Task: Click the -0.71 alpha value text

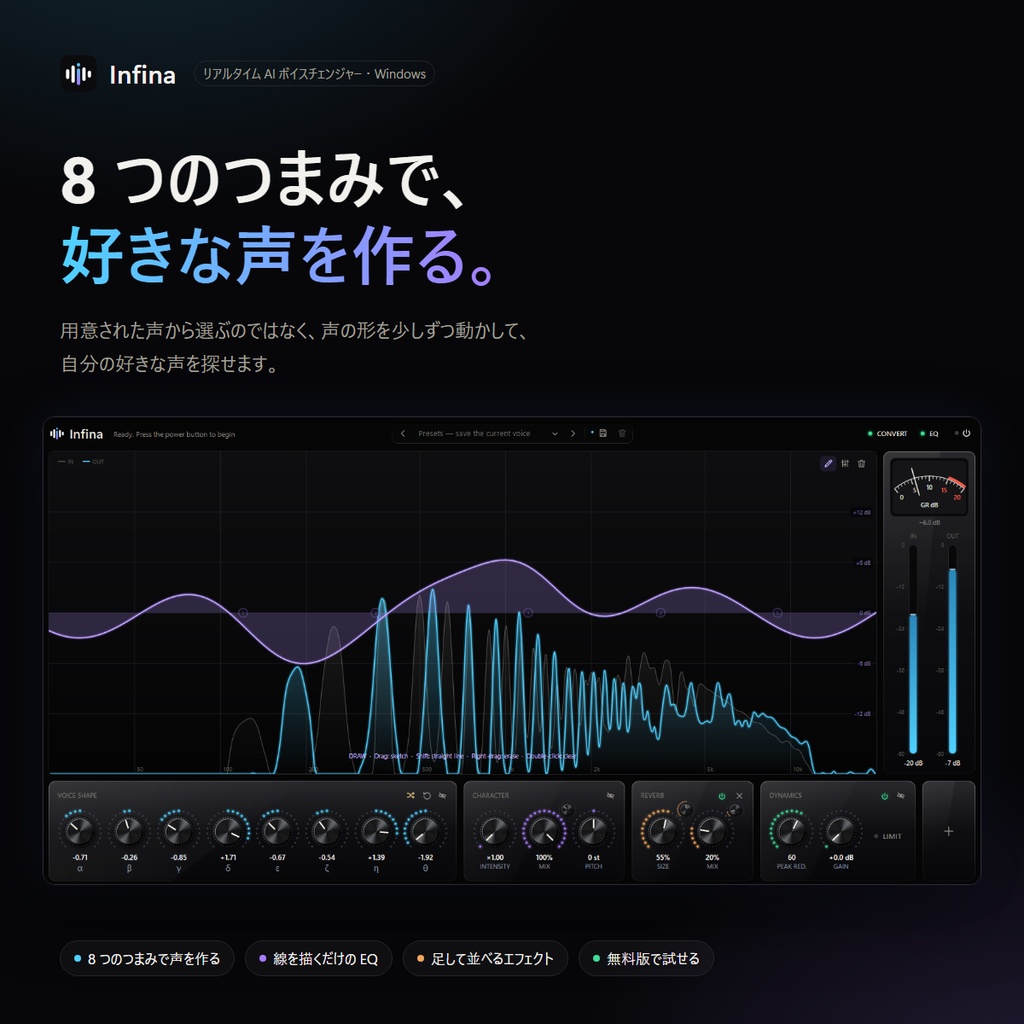Action: (80, 857)
